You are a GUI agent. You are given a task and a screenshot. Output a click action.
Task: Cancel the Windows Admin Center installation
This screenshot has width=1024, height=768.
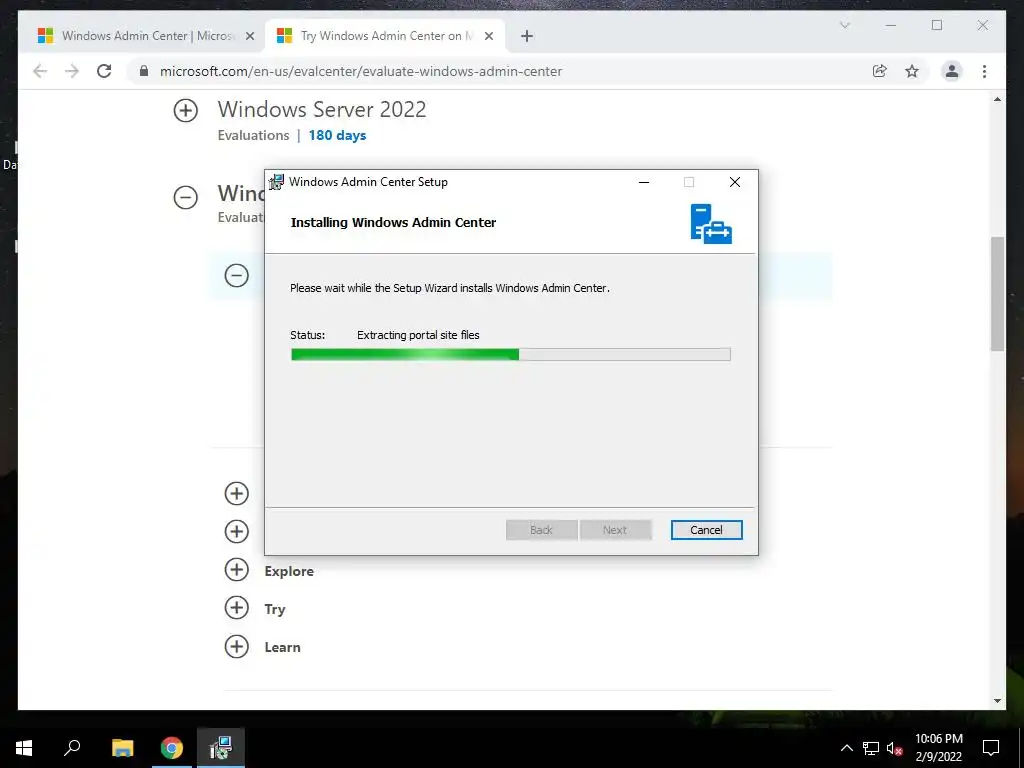(706, 530)
